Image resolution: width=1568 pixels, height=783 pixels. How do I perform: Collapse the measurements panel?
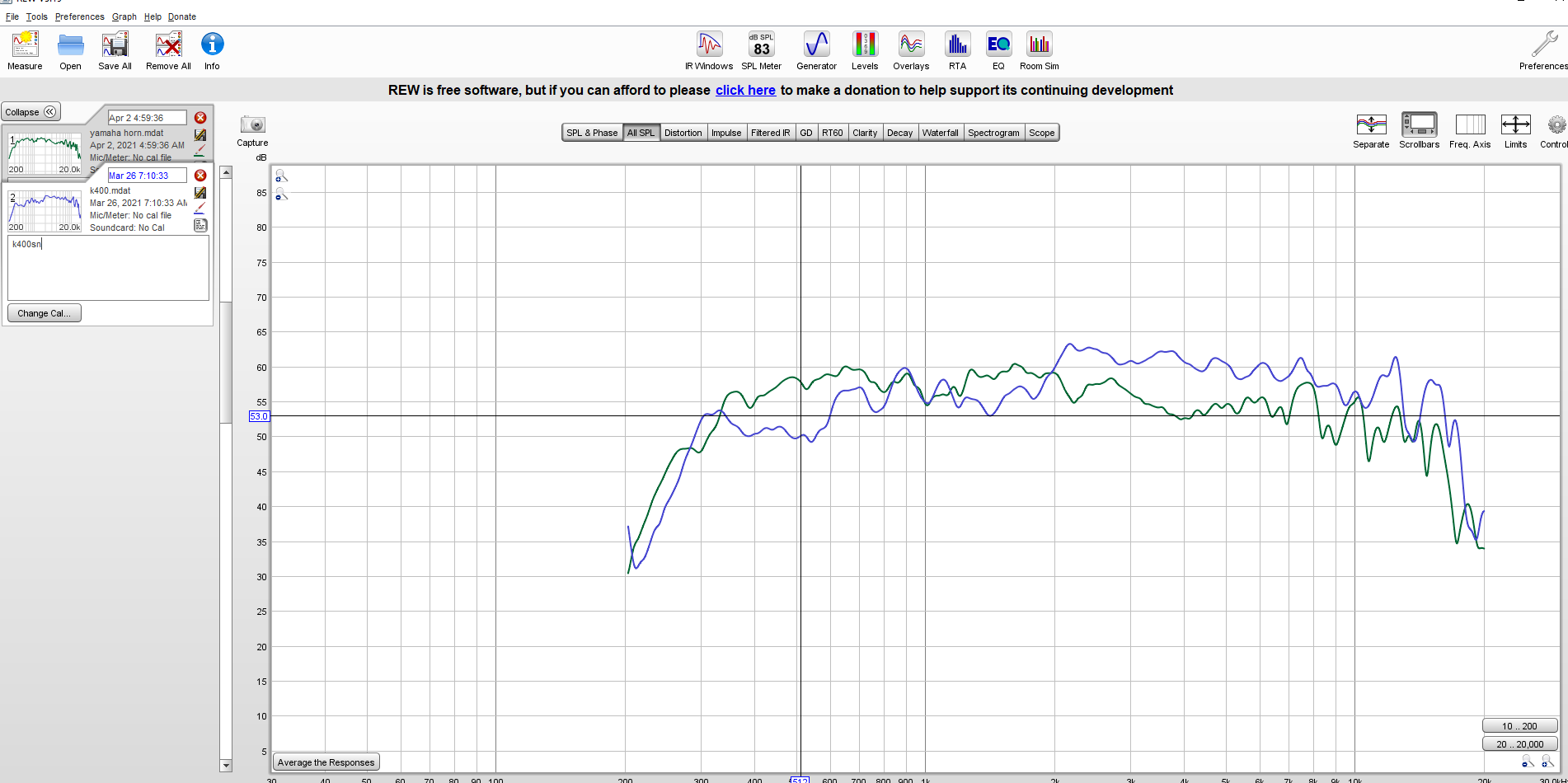click(31, 112)
